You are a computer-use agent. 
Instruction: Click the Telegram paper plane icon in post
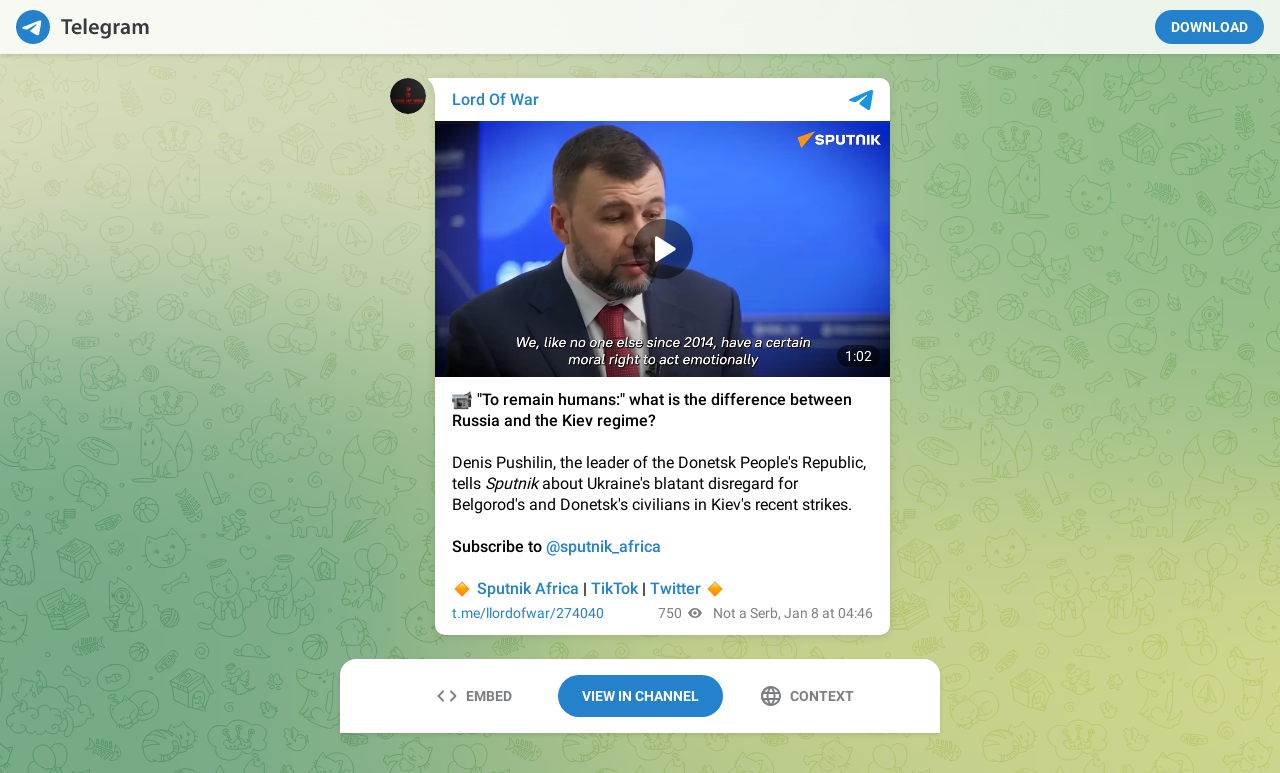point(861,100)
